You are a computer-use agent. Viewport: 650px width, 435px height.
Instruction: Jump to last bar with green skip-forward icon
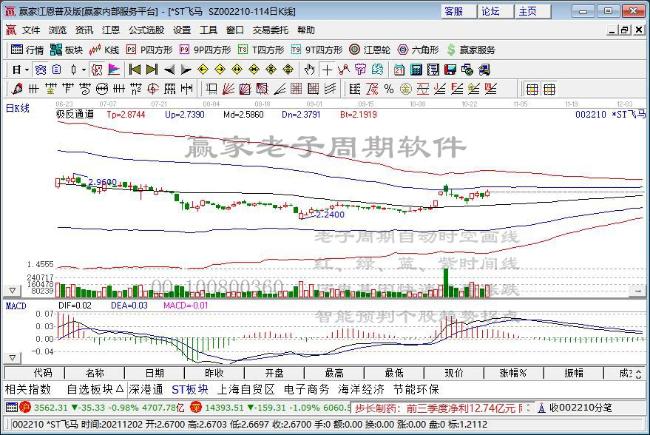152,70
